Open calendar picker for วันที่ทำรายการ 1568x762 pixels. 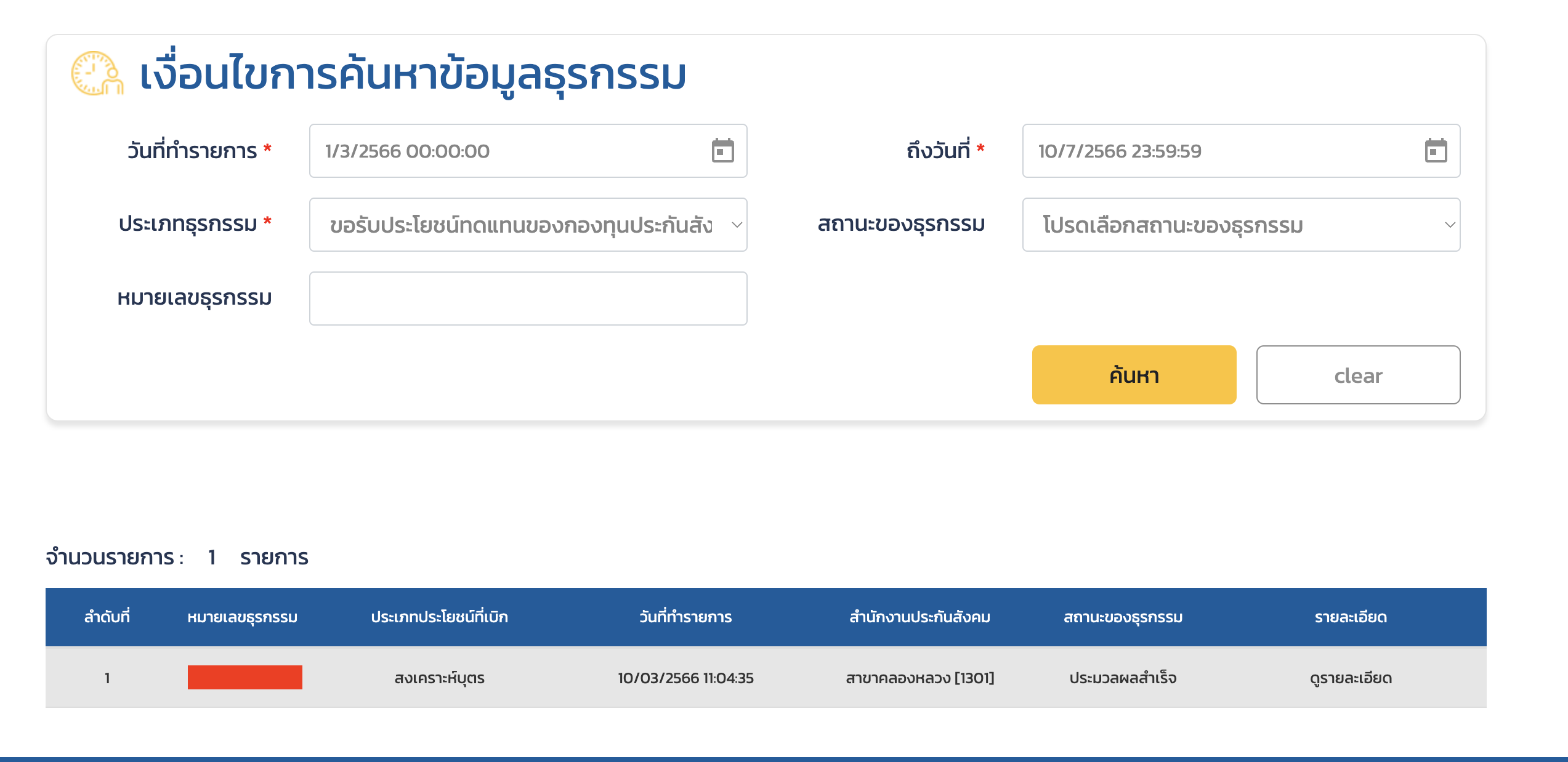tap(722, 151)
